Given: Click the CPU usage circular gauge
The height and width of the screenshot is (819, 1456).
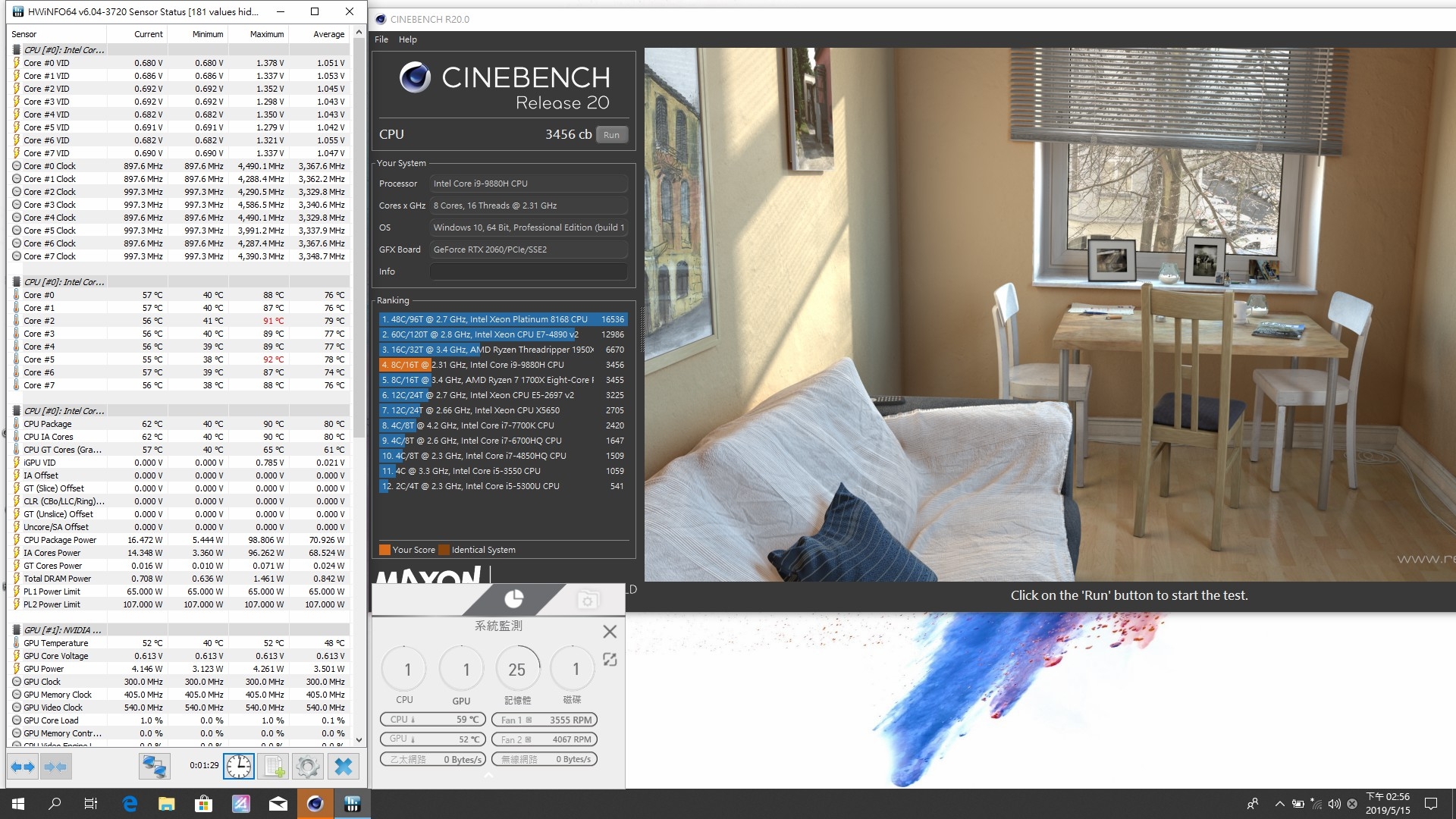Looking at the screenshot, I should tap(406, 669).
